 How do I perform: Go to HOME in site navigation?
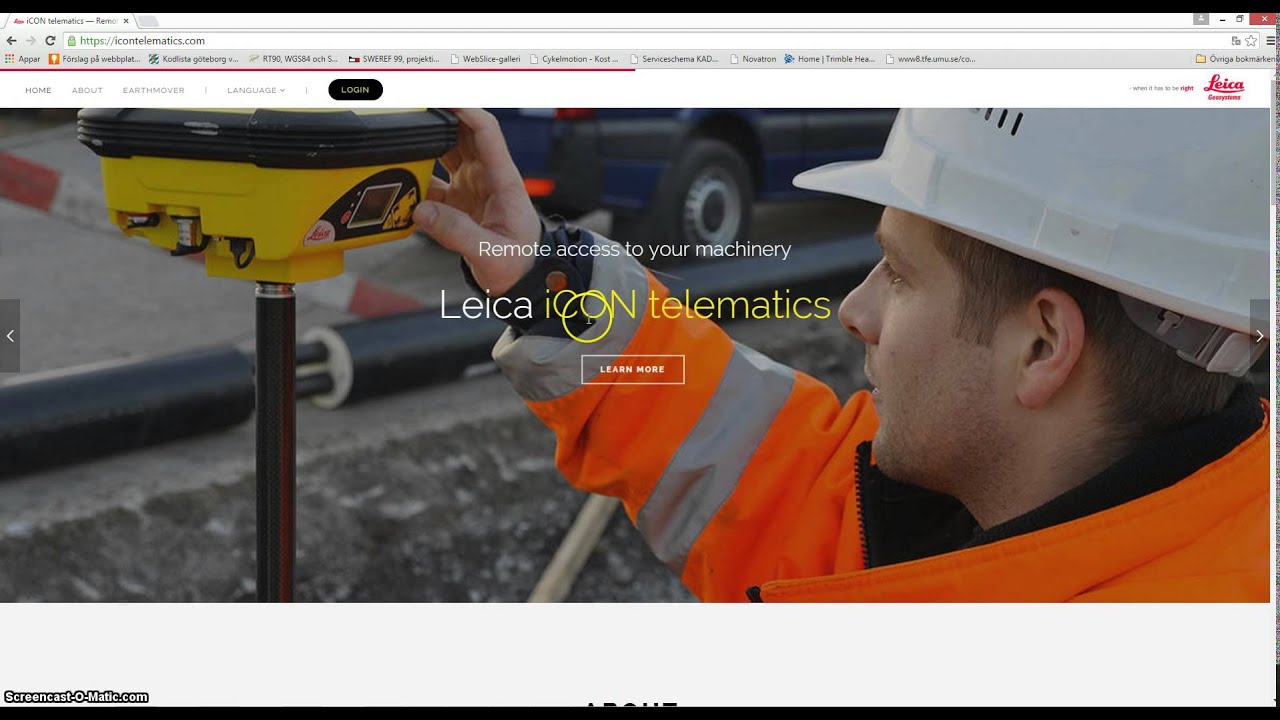(x=38, y=90)
